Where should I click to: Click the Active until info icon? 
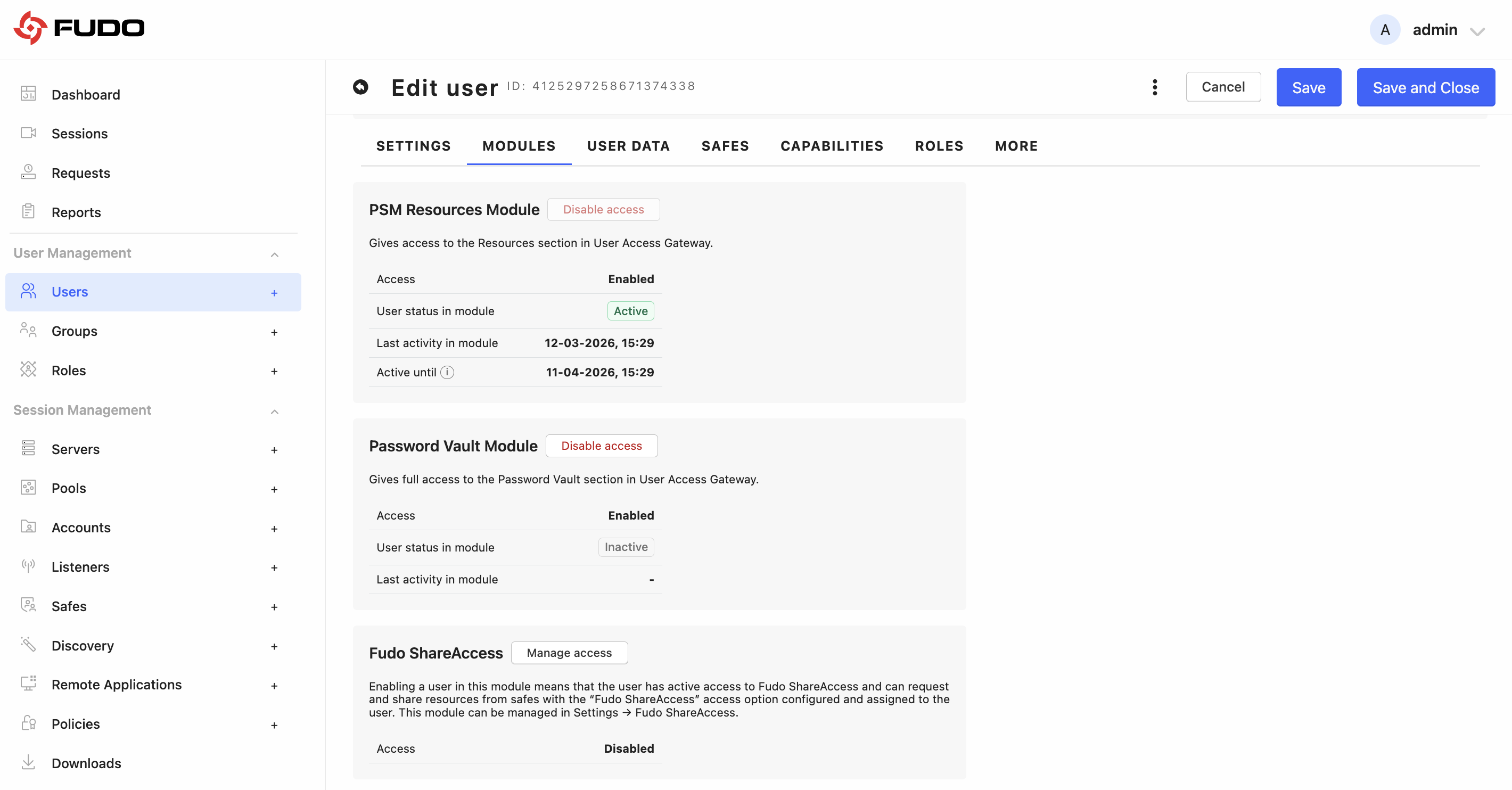pyautogui.click(x=447, y=372)
